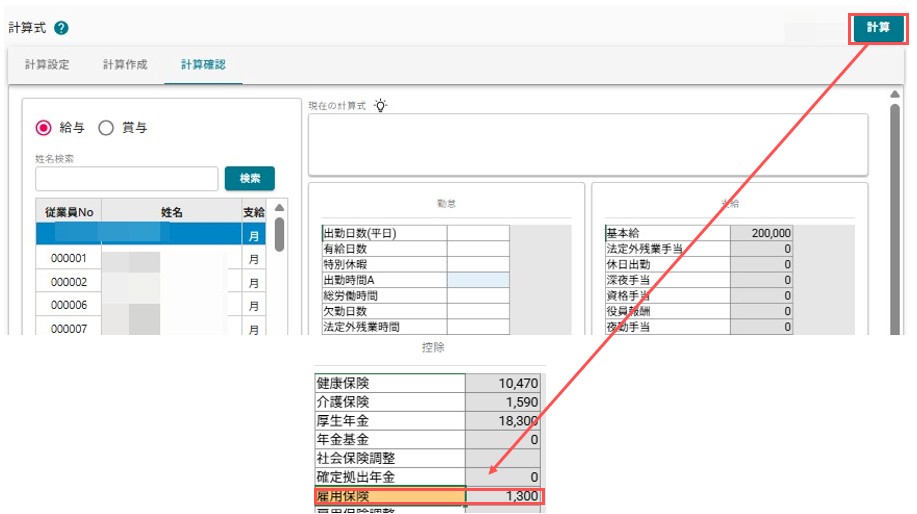Select the highlighted 雇用保険 deduction row

coord(428,496)
